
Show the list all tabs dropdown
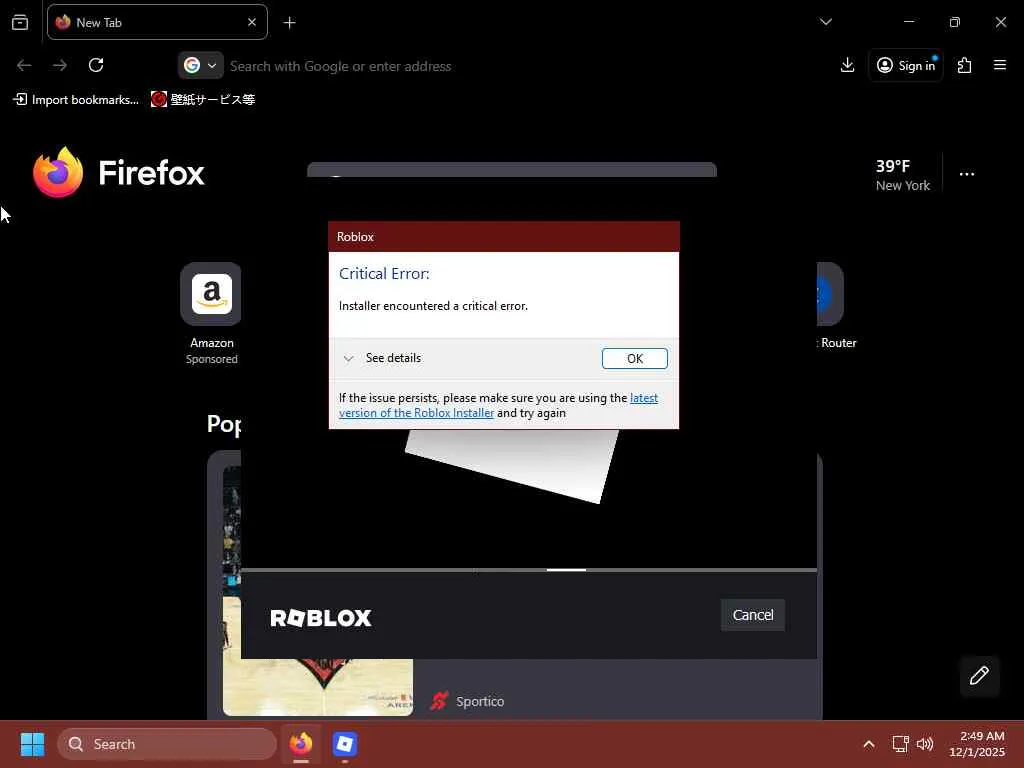825,22
